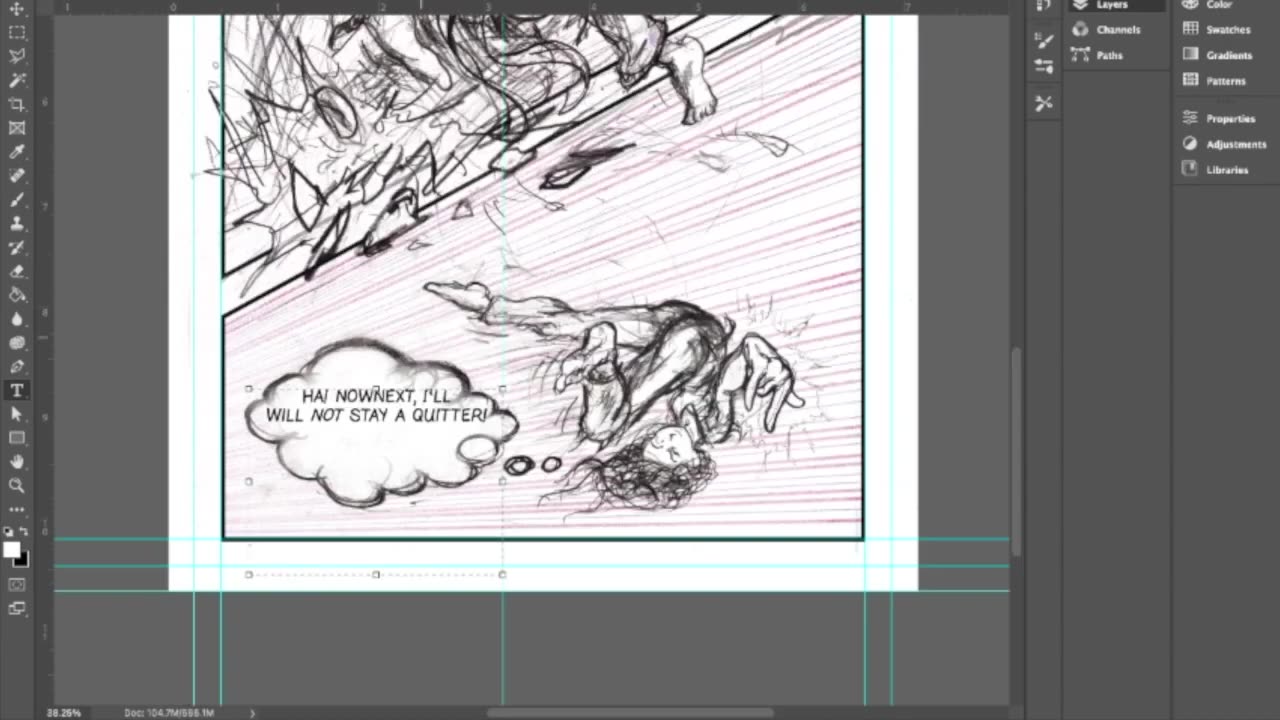This screenshot has width=1280, height=720.
Task: Select the Clone Stamp tool
Action: [17, 223]
